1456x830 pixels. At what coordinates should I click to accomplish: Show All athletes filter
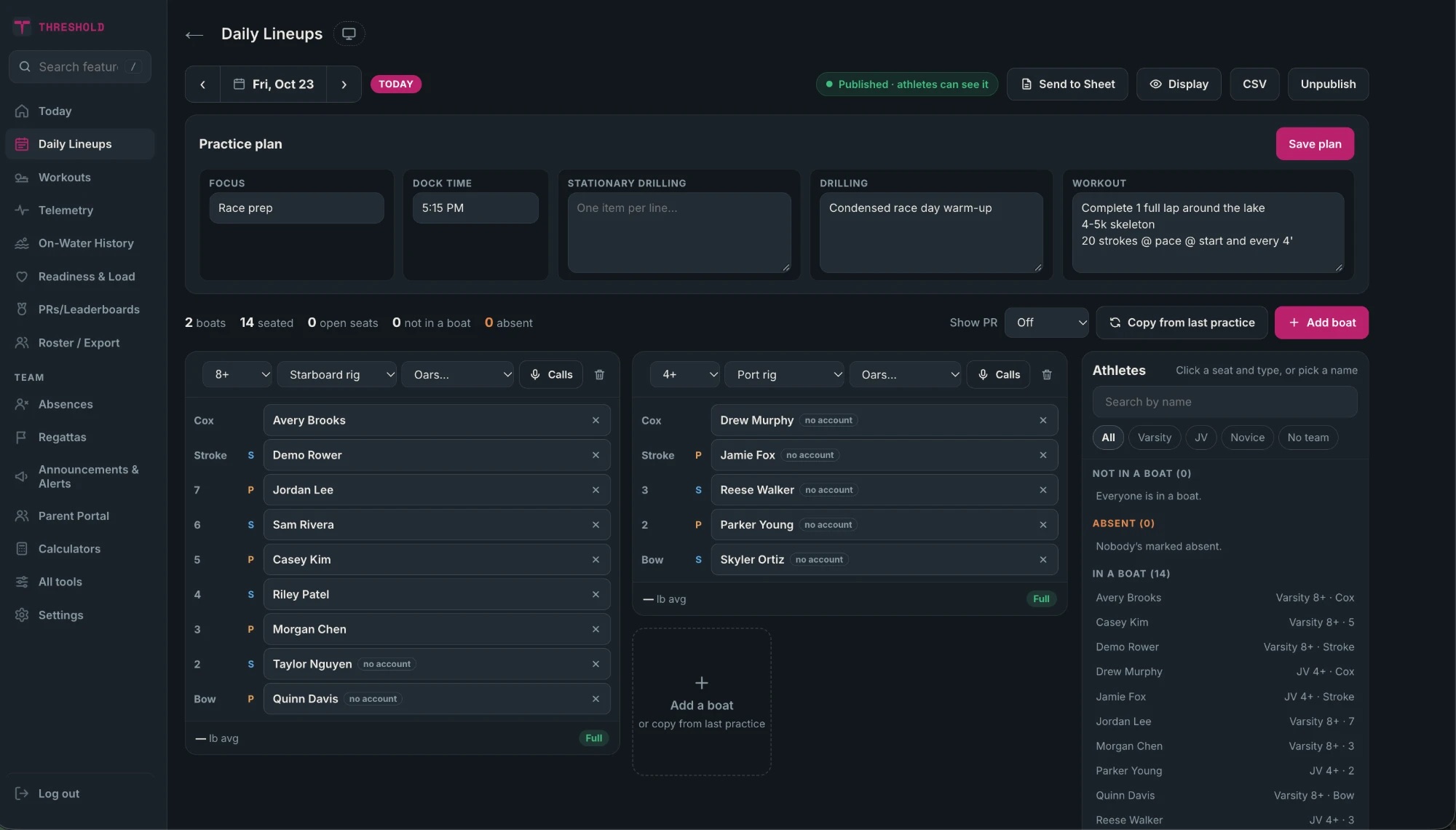tap(1108, 438)
